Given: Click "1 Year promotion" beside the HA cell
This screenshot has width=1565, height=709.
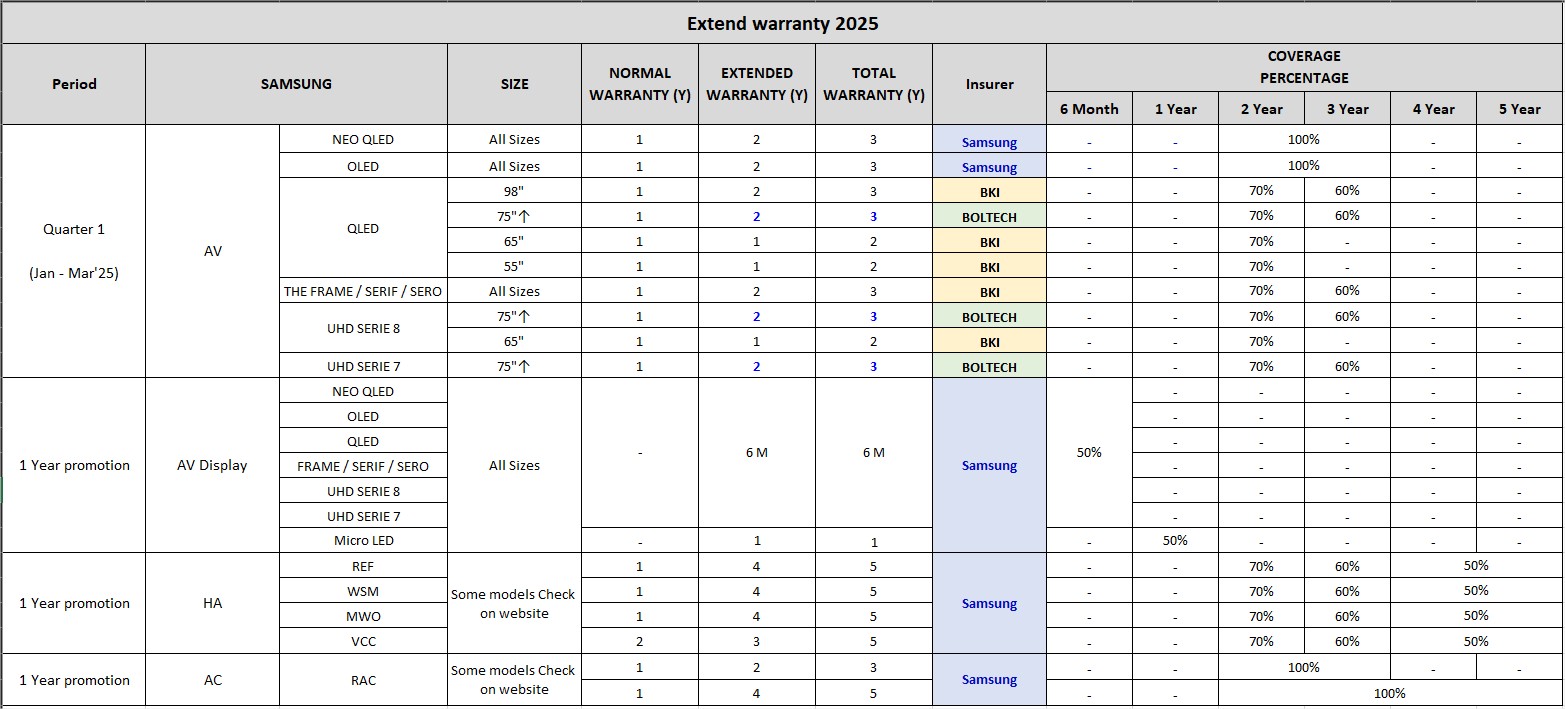Looking at the screenshot, I should point(74,603).
